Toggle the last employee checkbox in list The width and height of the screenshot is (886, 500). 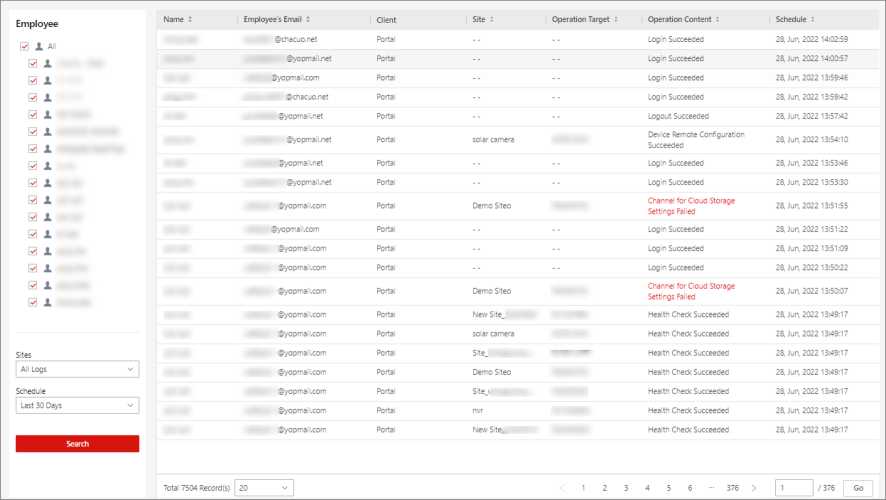(33, 301)
